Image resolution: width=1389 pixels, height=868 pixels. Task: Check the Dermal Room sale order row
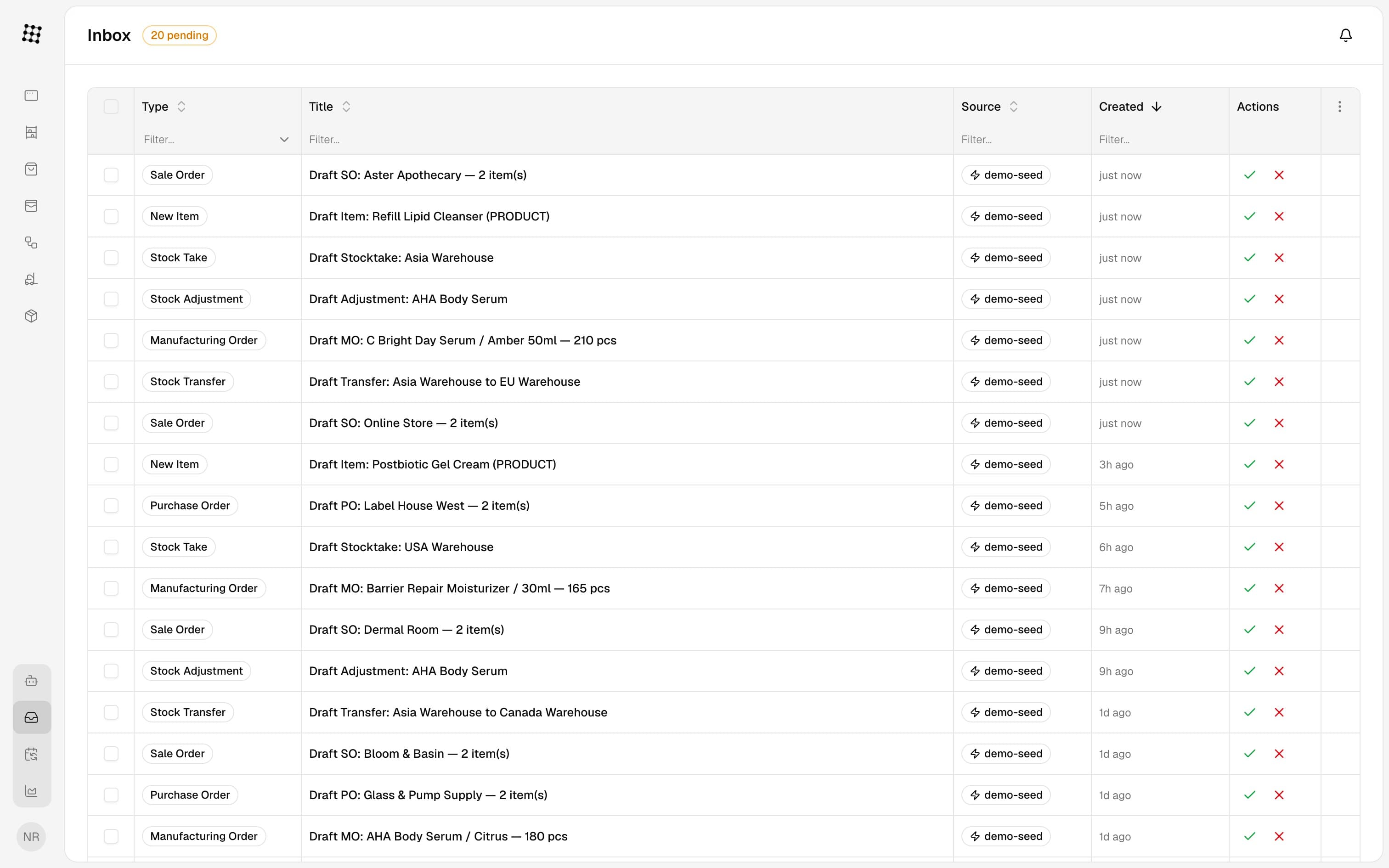point(111,630)
